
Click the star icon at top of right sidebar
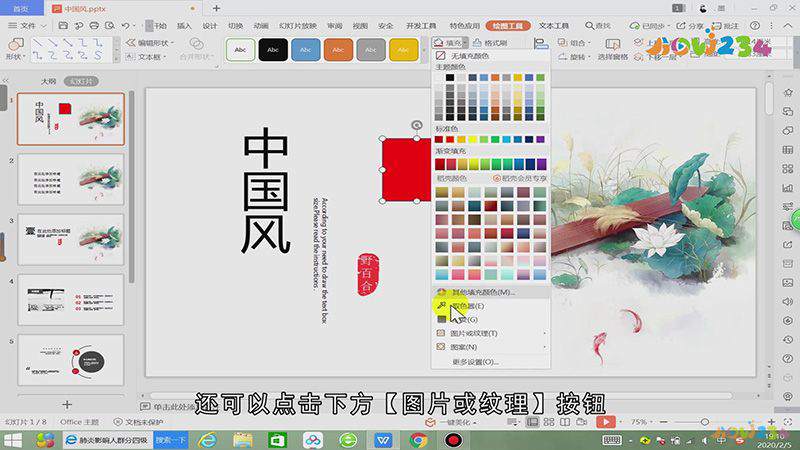787,92
